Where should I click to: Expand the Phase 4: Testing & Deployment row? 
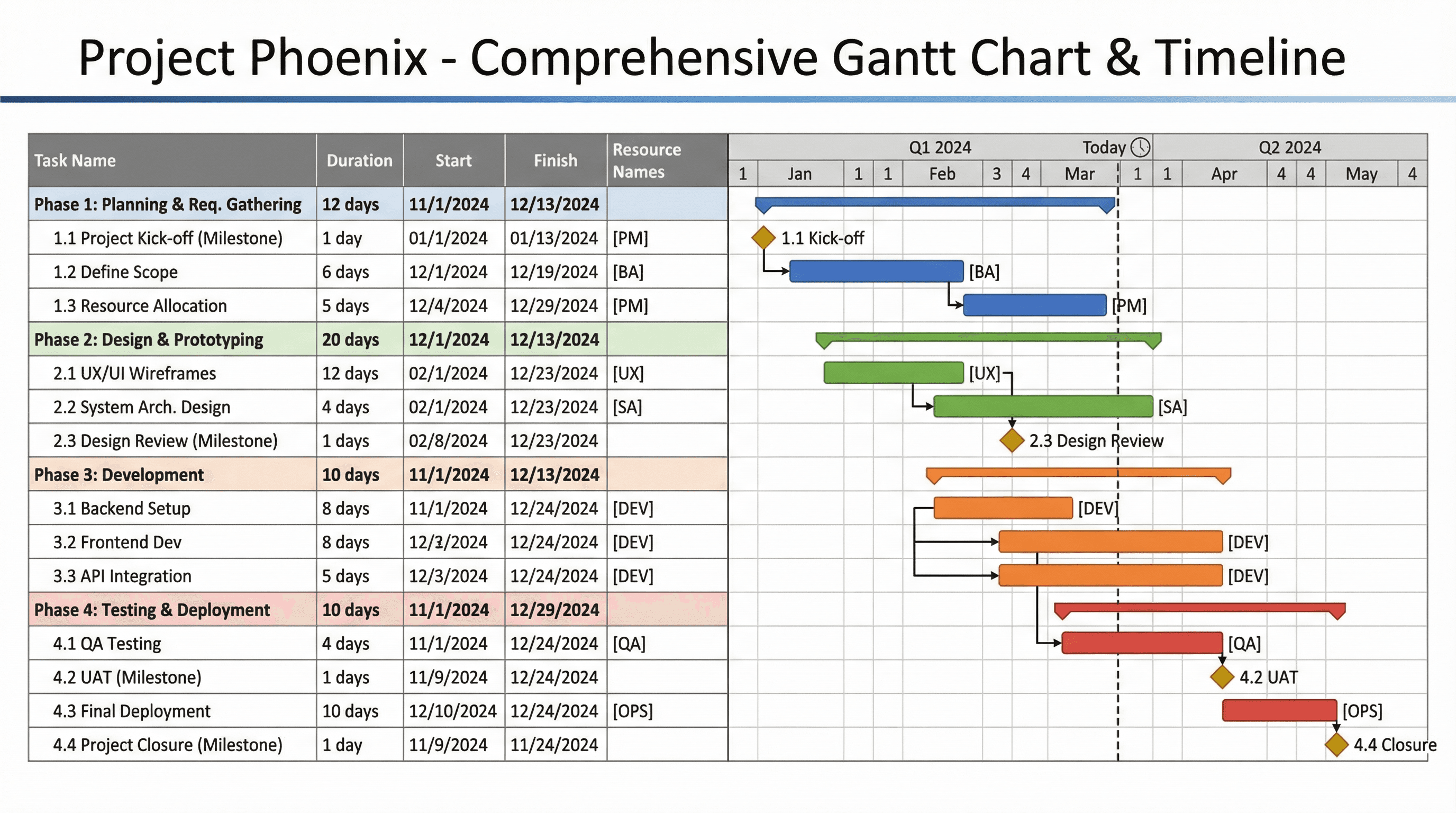[x=151, y=610]
